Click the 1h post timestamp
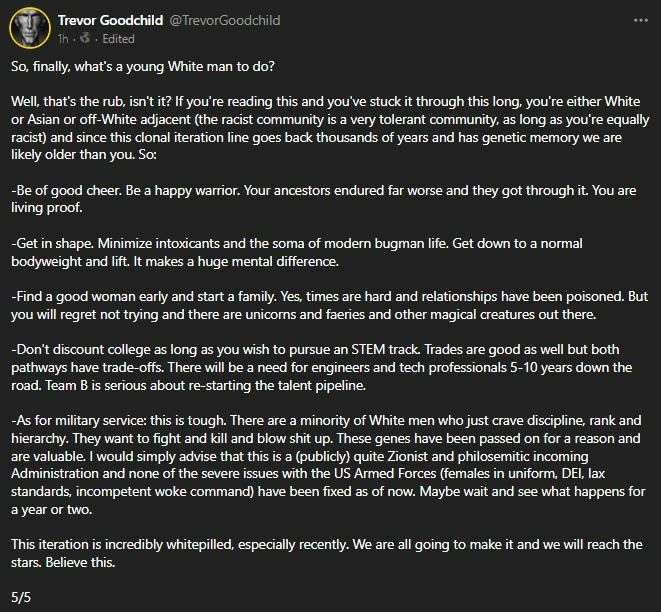661x612 pixels. [x=63, y=39]
